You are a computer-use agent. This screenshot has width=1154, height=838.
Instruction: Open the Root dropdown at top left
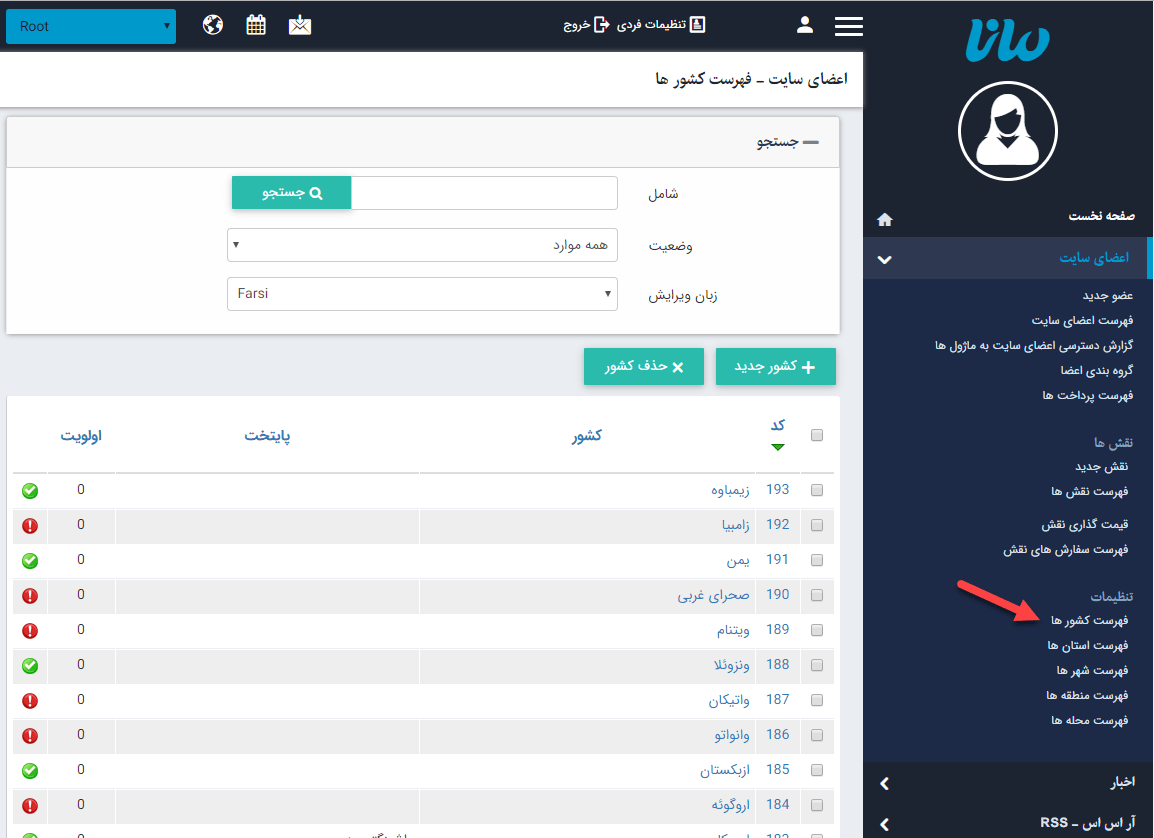[x=90, y=26]
